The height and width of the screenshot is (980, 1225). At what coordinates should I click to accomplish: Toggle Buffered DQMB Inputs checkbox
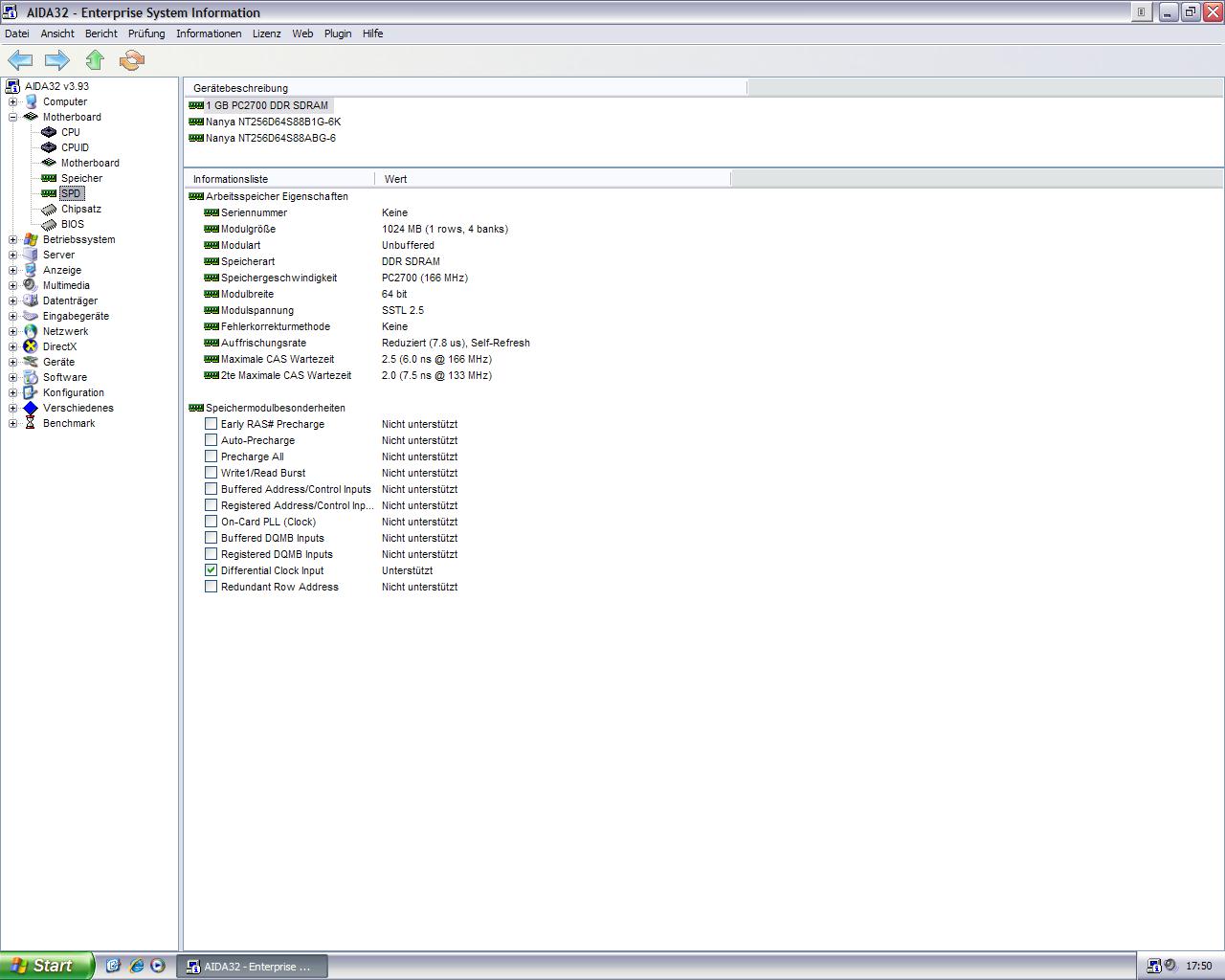212,537
